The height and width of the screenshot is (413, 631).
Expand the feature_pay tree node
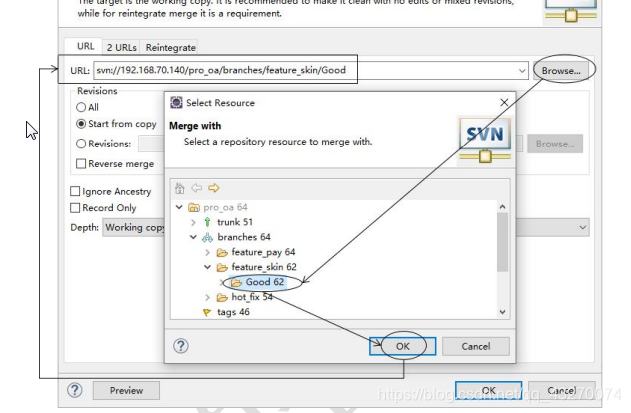click(x=208, y=252)
